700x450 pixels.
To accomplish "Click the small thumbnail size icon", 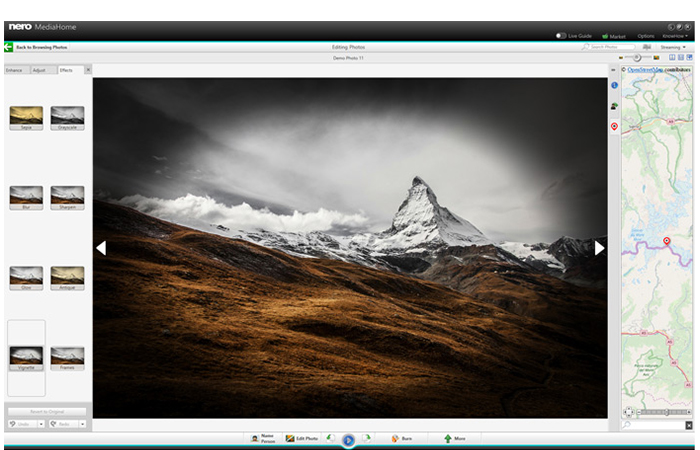I will (x=621, y=58).
